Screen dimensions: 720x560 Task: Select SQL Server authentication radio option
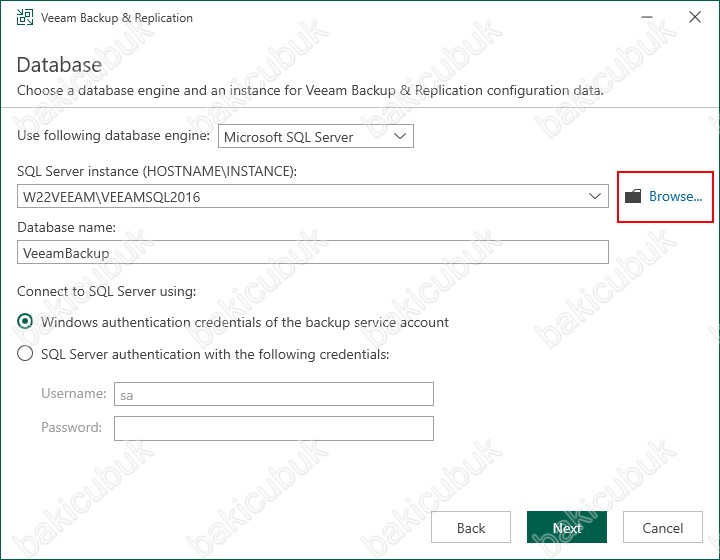coord(25,353)
